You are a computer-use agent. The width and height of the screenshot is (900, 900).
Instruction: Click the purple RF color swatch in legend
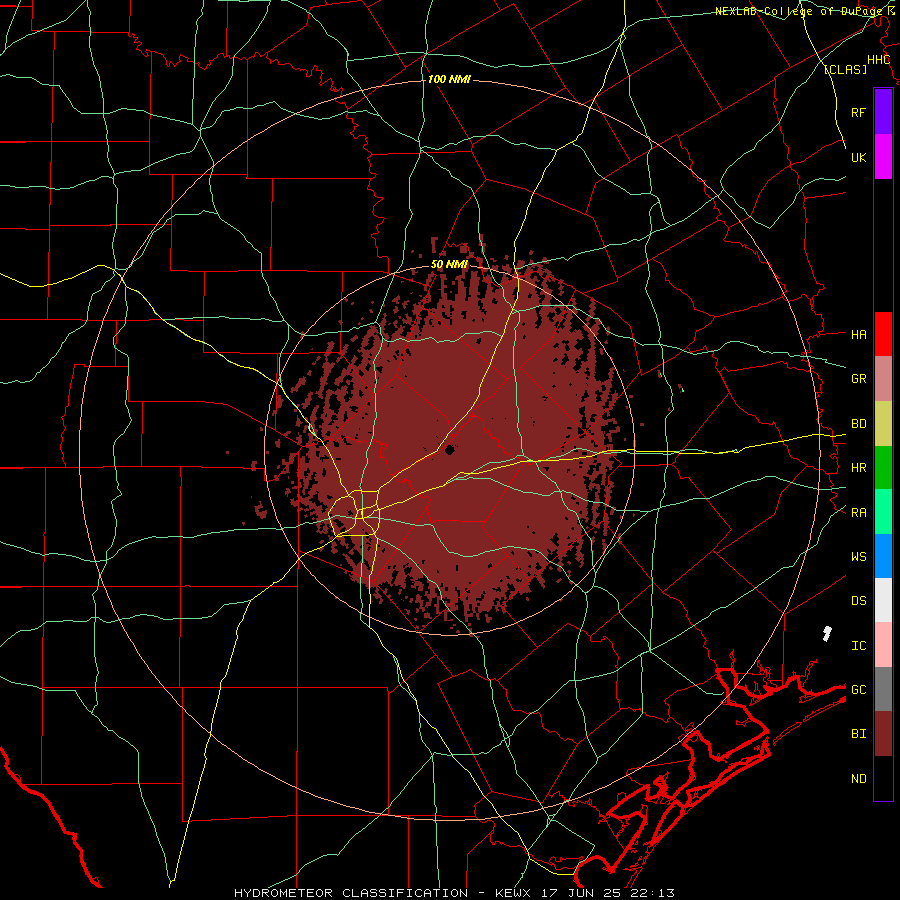[x=883, y=112]
